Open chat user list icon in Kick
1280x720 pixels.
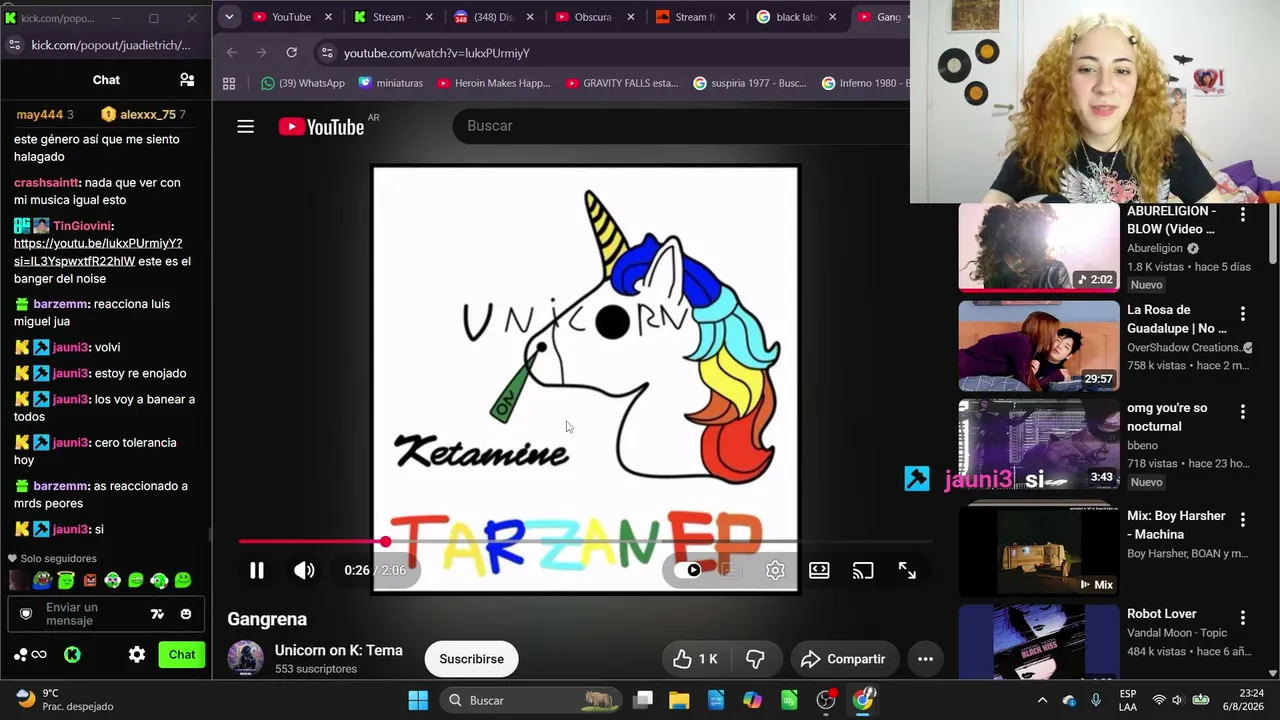coord(187,80)
